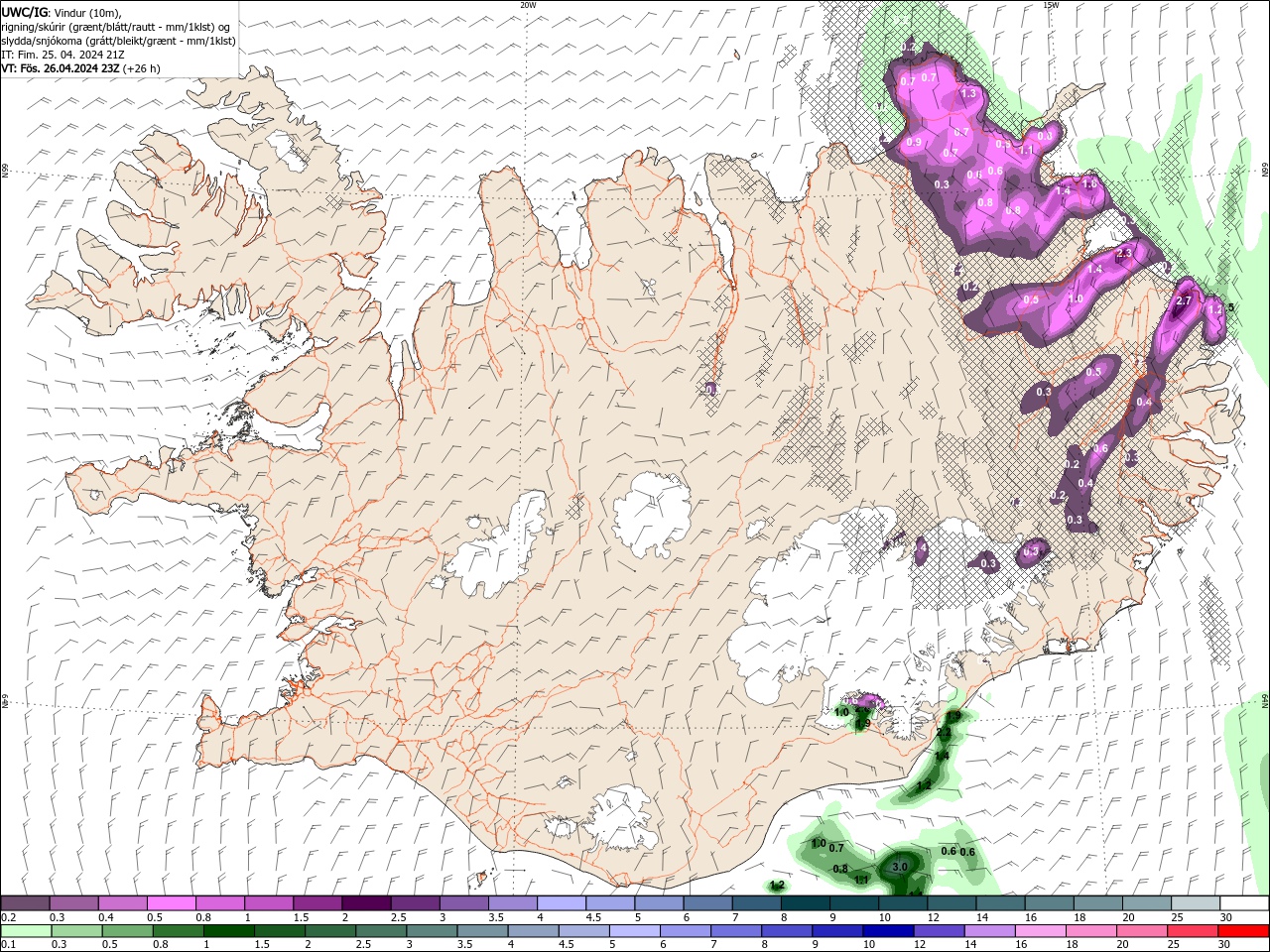Click the lavender swatch labeled 4, top legend

point(561,903)
